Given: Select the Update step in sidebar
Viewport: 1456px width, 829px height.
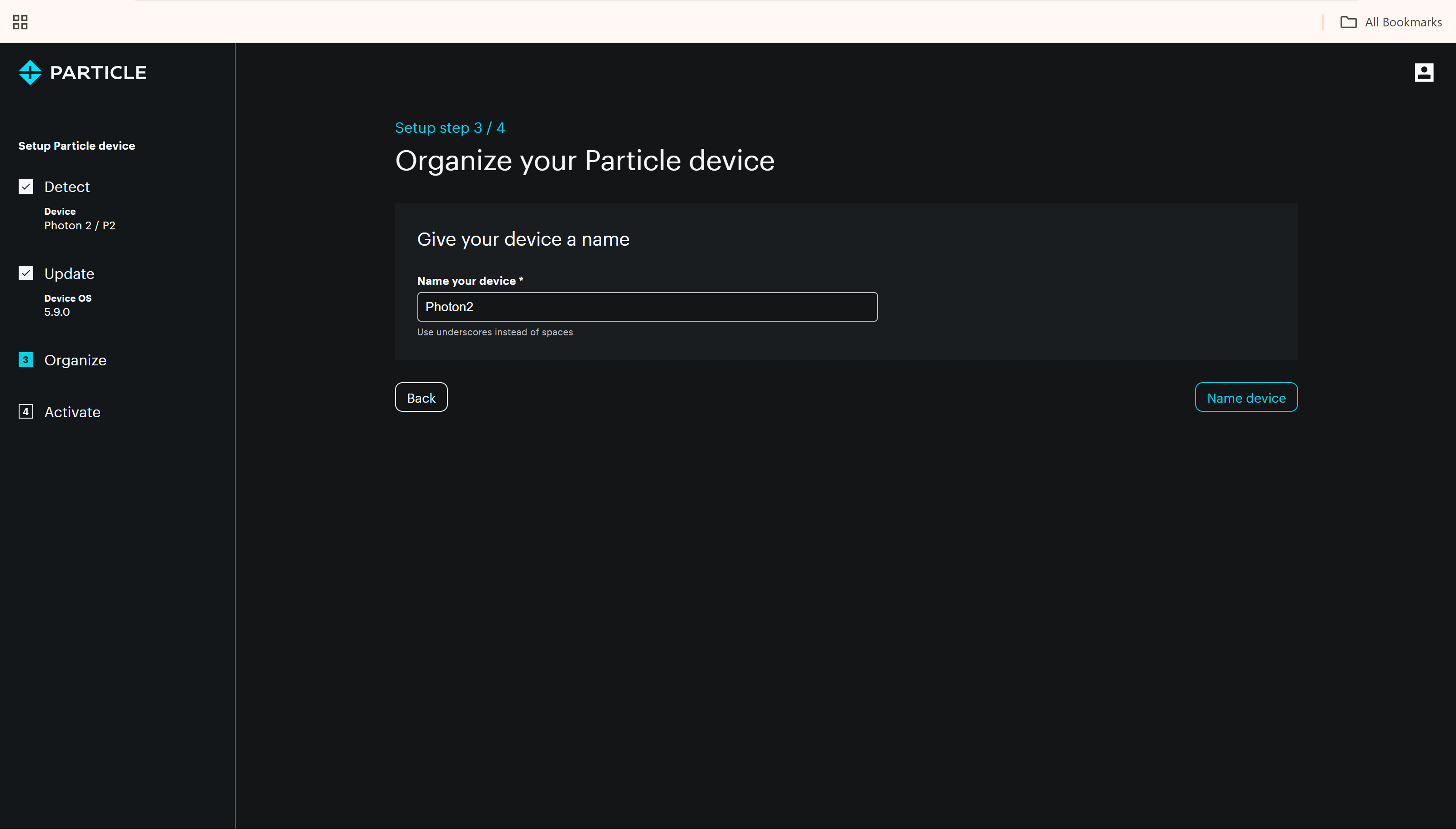Looking at the screenshot, I should pos(69,273).
